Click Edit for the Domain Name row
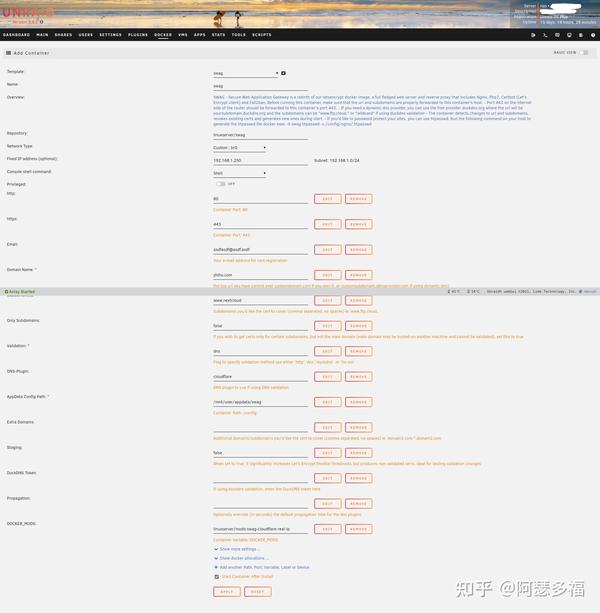The image size is (600, 613). click(328, 275)
